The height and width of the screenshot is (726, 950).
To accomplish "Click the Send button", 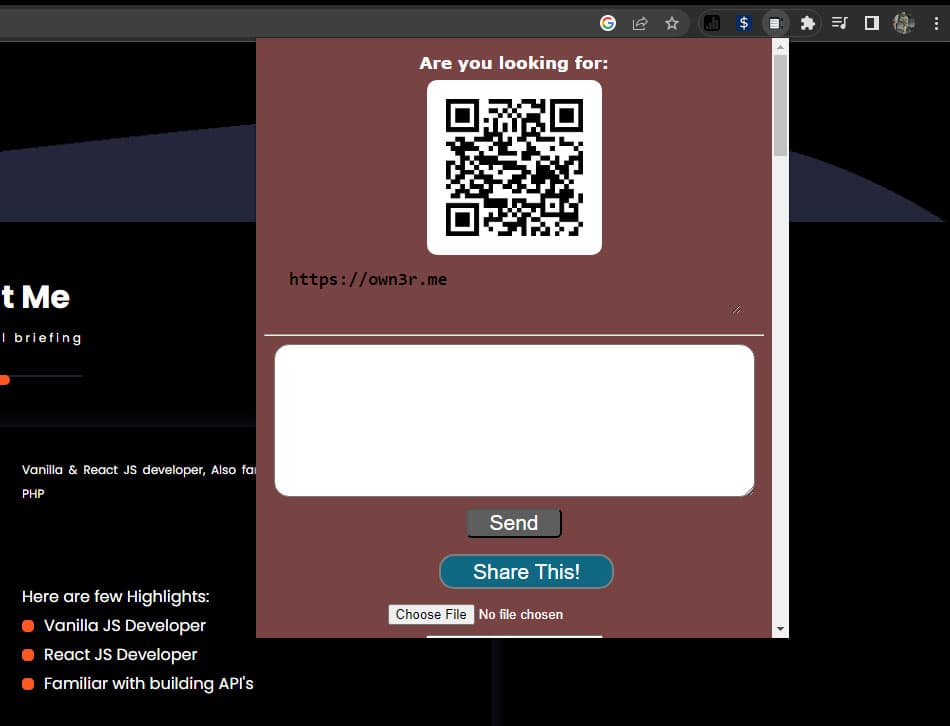I will tap(513, 522).
